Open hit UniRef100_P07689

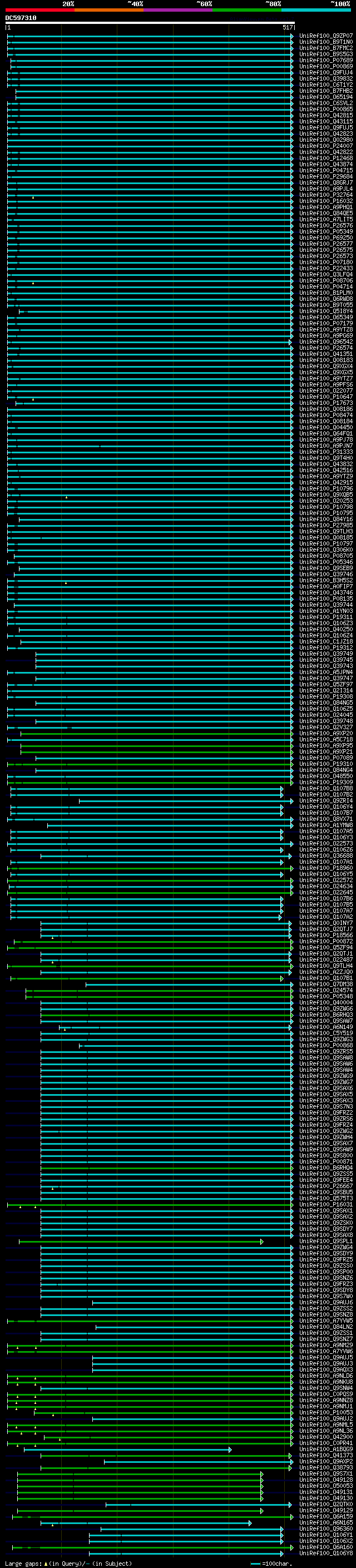tap(326, 60)
